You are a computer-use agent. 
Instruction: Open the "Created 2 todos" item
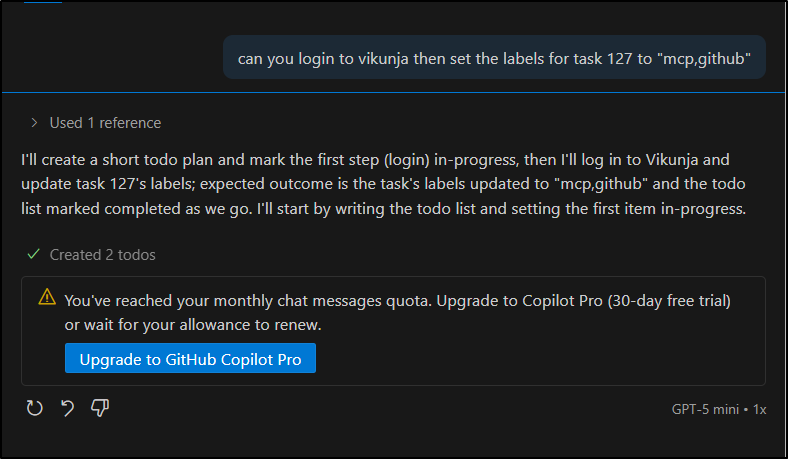coord(102,254)
